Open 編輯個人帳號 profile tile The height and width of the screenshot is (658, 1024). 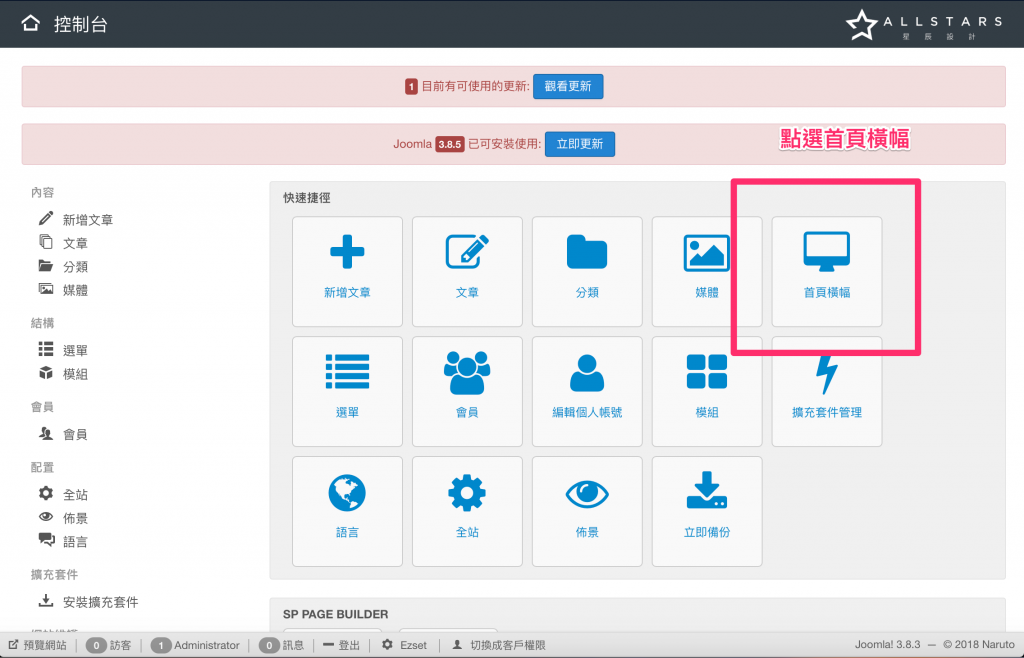click(587, 391)
